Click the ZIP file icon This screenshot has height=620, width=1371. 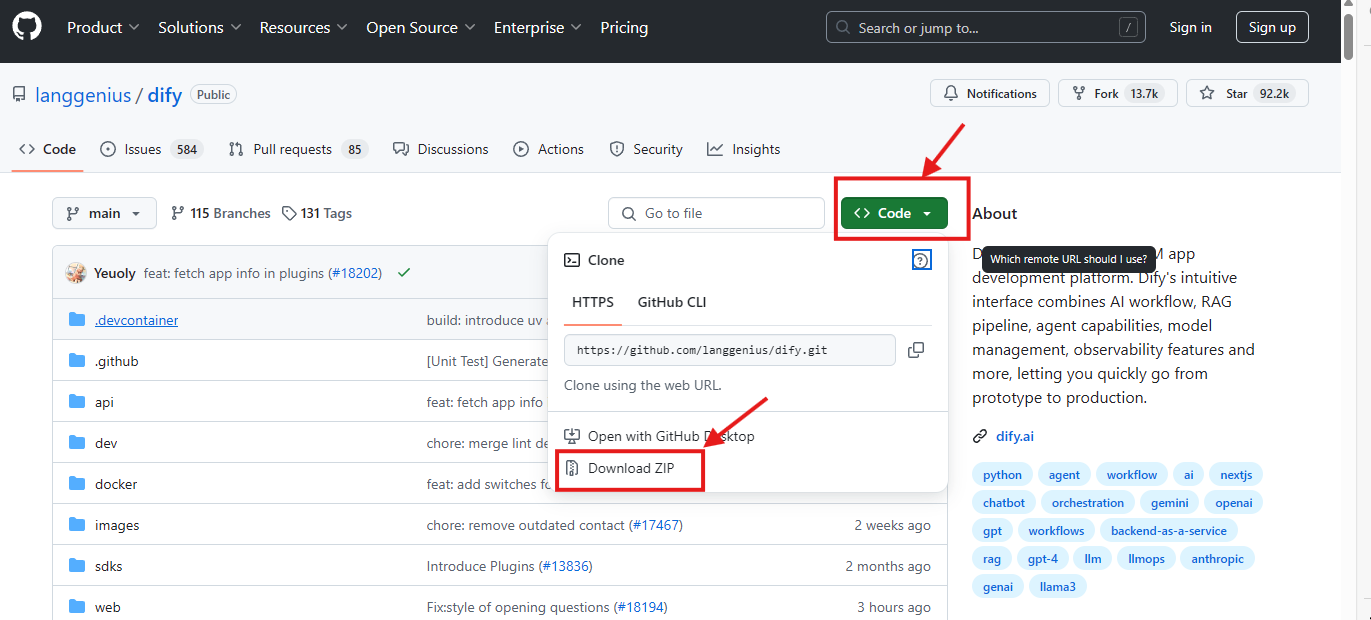(x=572, y=468)
